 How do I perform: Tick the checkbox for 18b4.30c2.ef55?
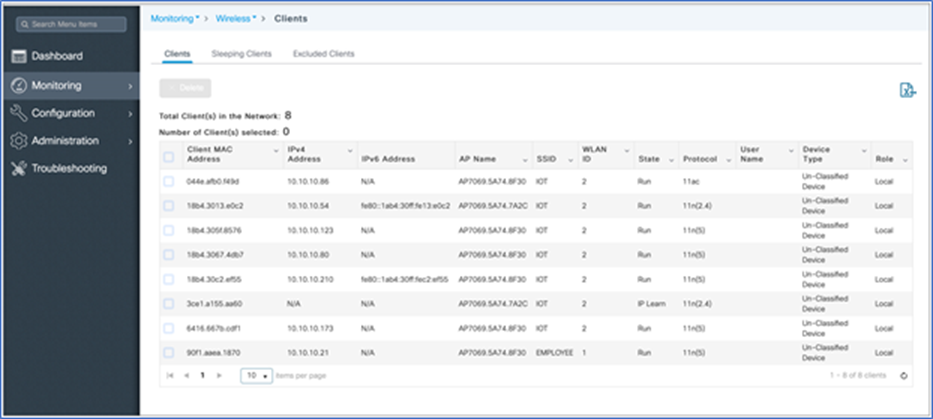(169, 279)
